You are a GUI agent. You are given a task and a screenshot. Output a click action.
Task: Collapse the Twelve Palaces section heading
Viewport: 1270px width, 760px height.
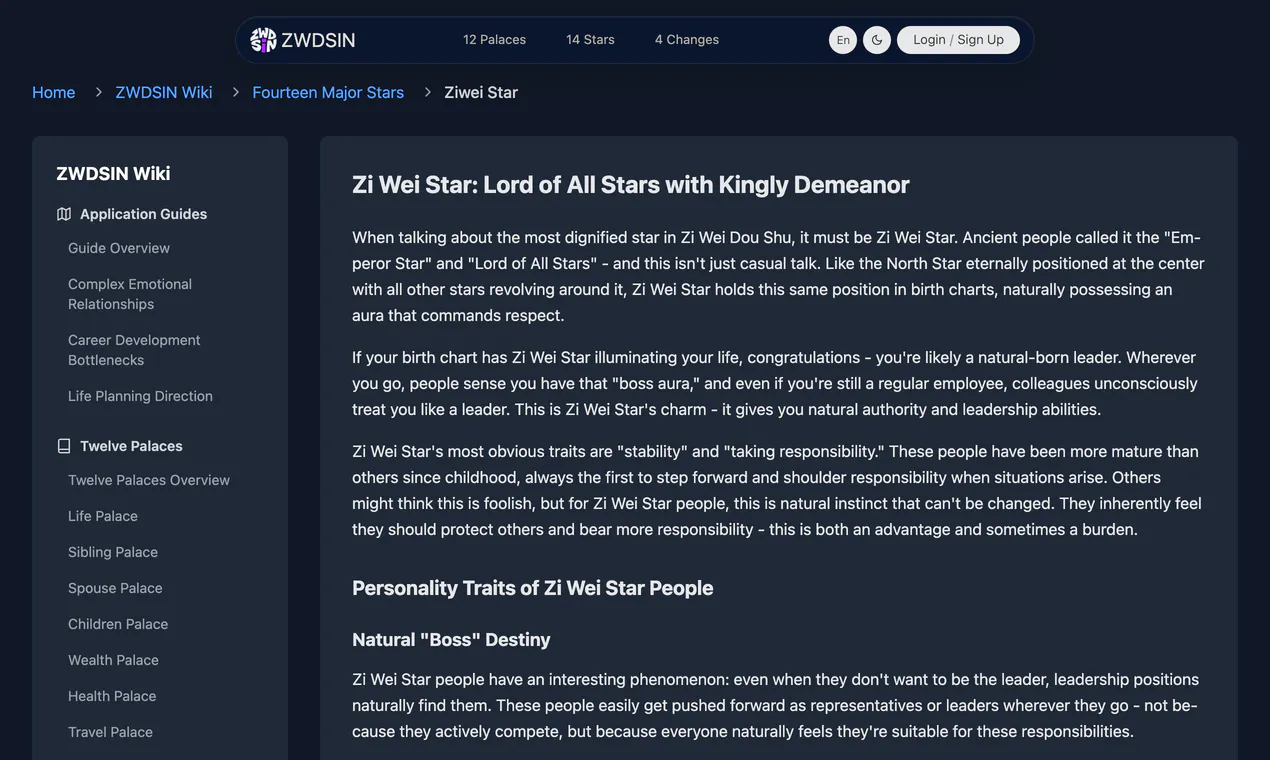tap(131, 446)
